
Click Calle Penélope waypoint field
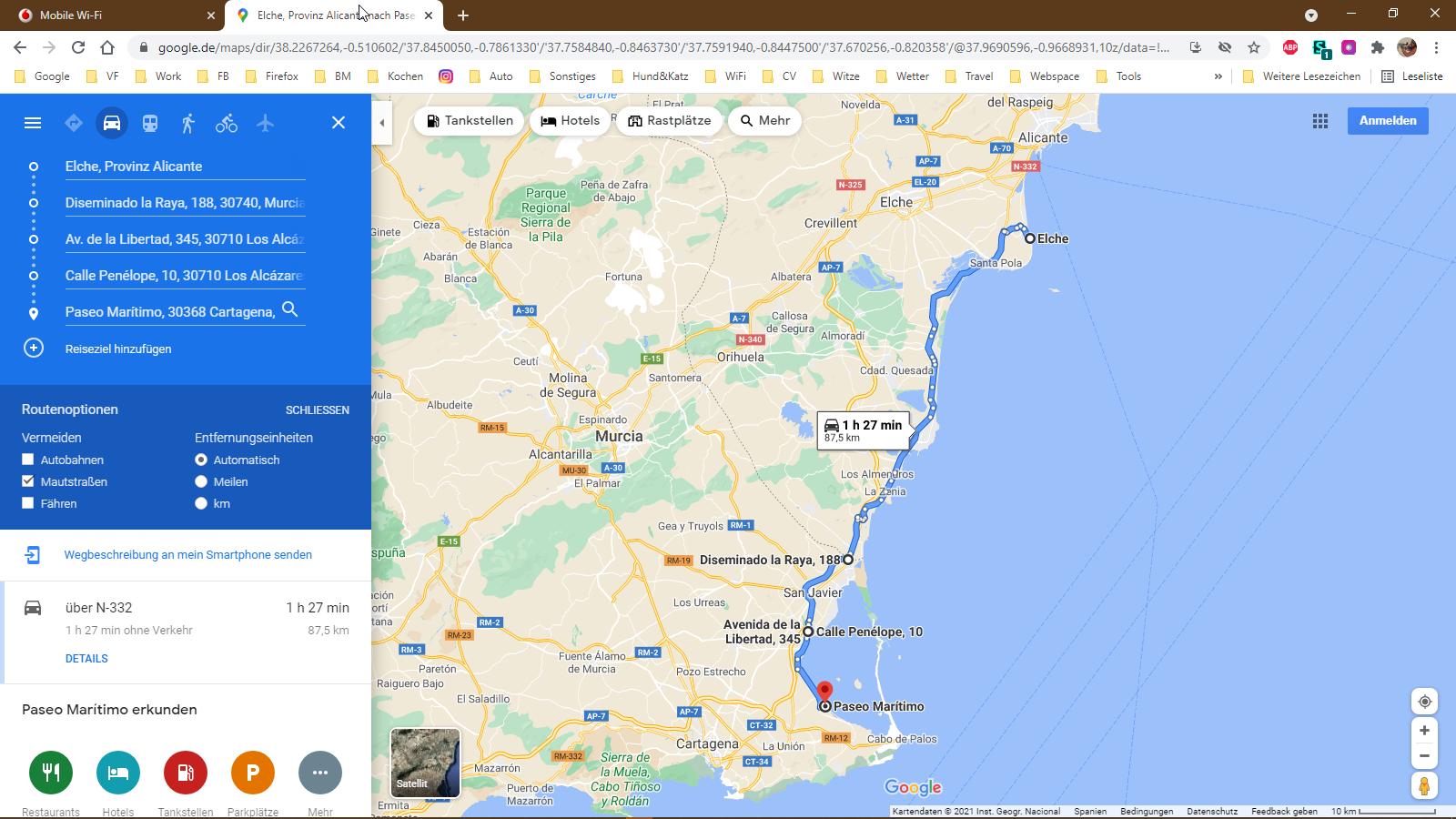coord(185,276)
